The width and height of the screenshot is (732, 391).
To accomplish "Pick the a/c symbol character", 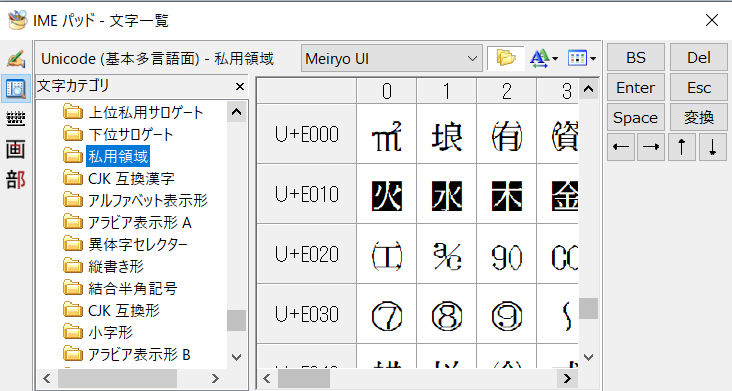I will pos(447,254).
